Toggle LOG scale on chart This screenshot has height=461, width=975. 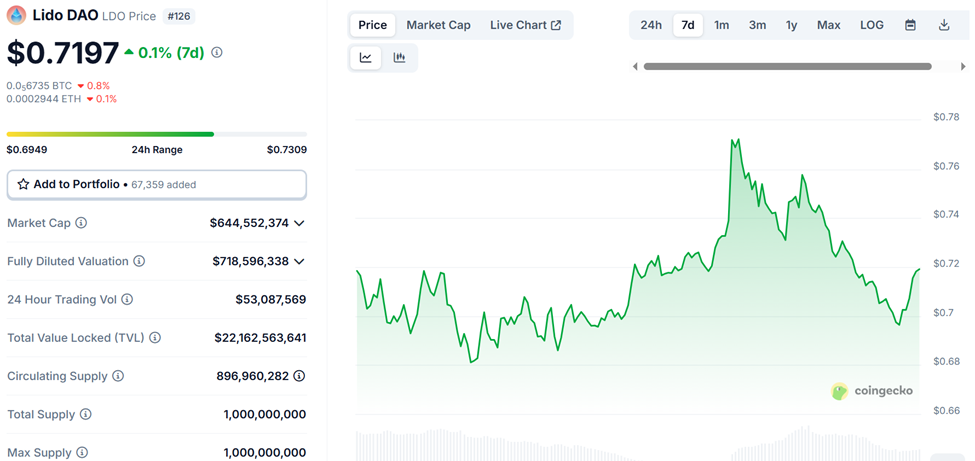[872, 25]
